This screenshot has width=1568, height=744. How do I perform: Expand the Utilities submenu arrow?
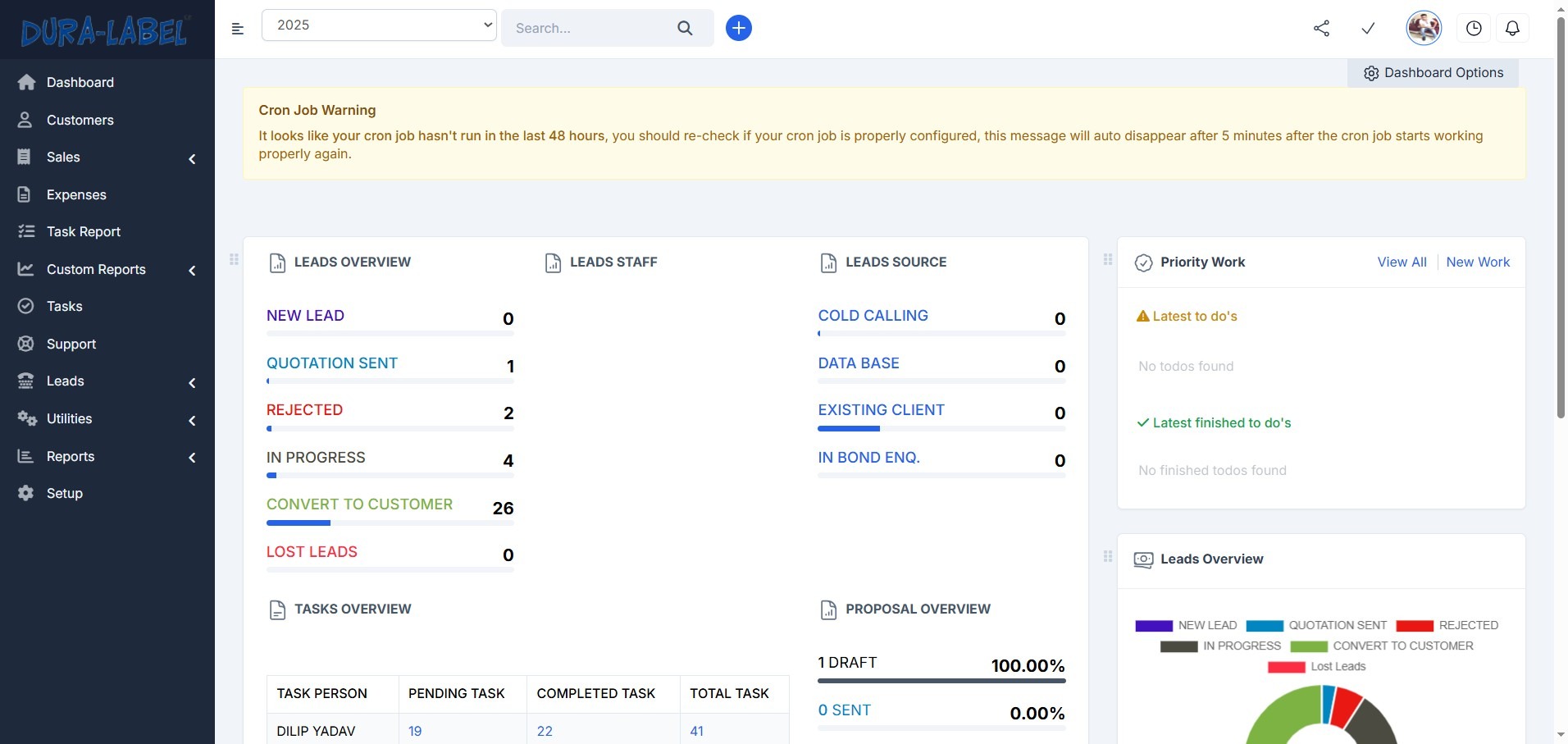point(192,421)
